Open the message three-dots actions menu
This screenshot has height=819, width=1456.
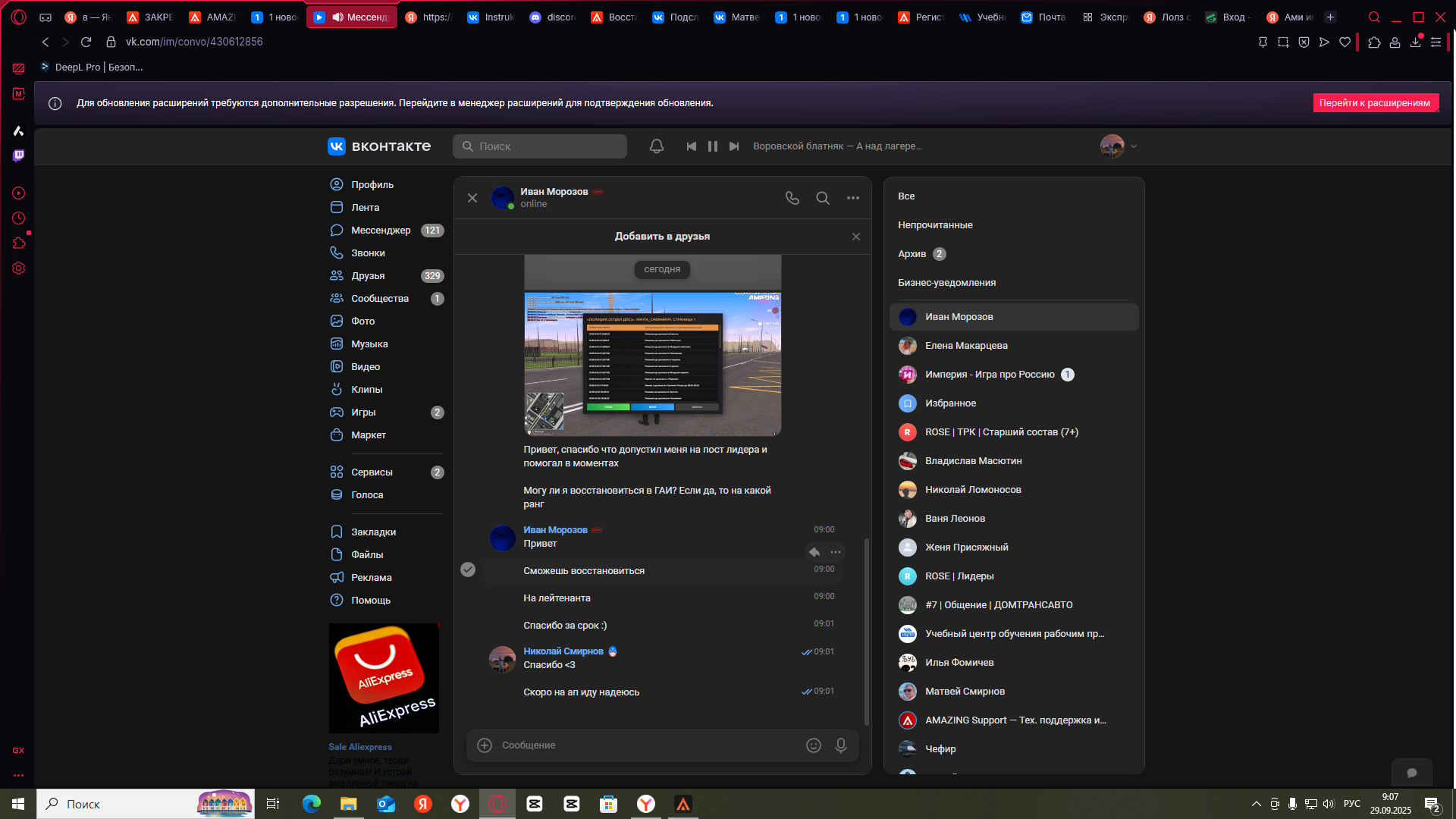coord(836,552)
